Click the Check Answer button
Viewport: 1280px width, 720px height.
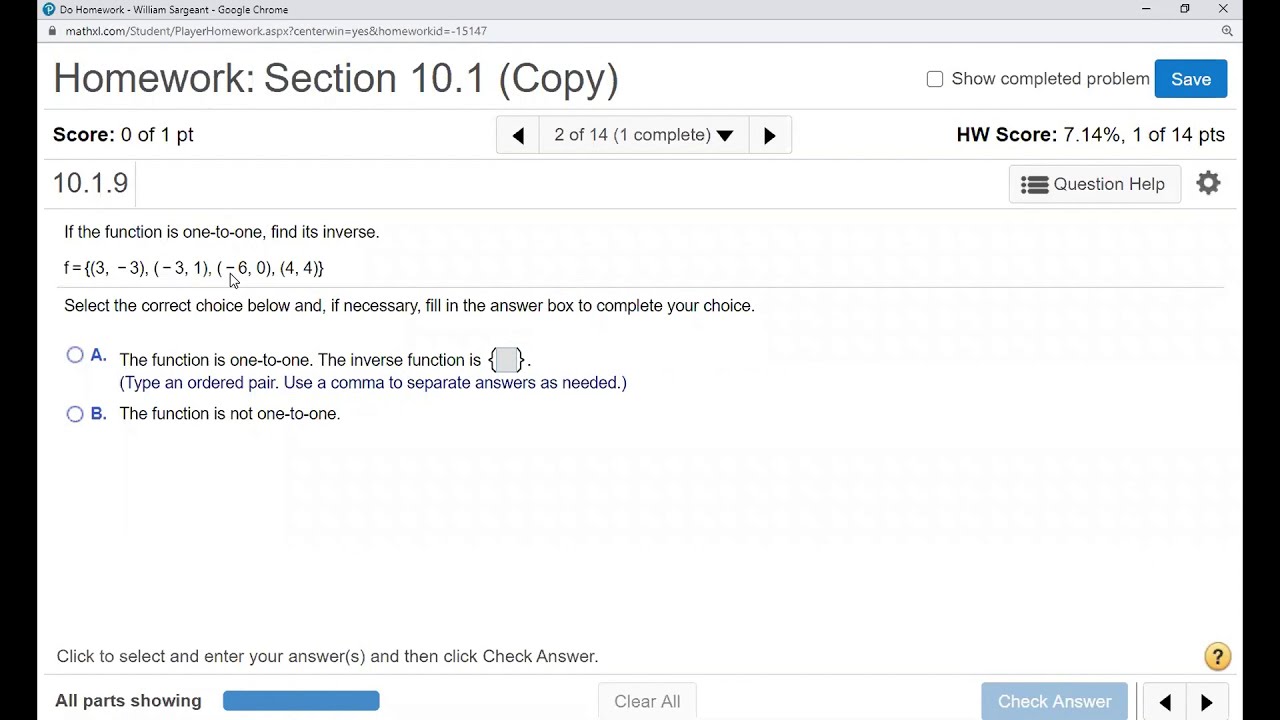coord(1054,702)
